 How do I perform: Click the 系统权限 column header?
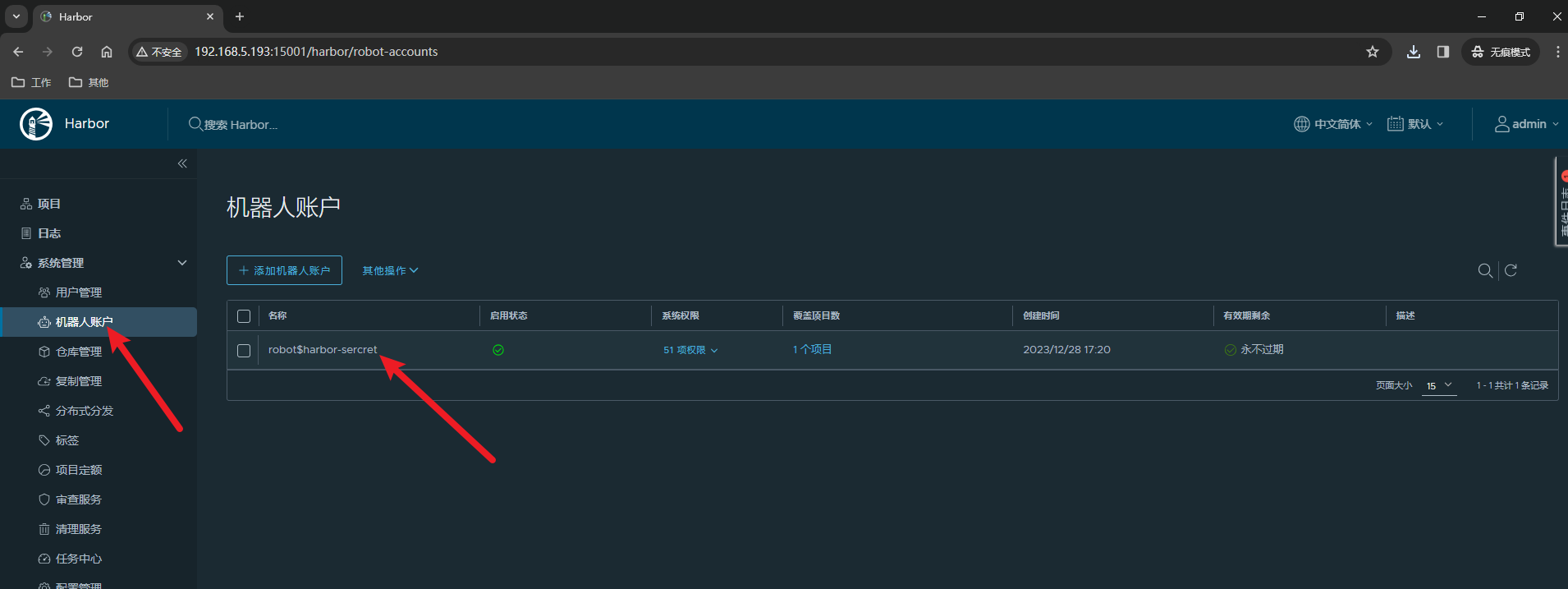pyautogui.click(x=681, y=315)
